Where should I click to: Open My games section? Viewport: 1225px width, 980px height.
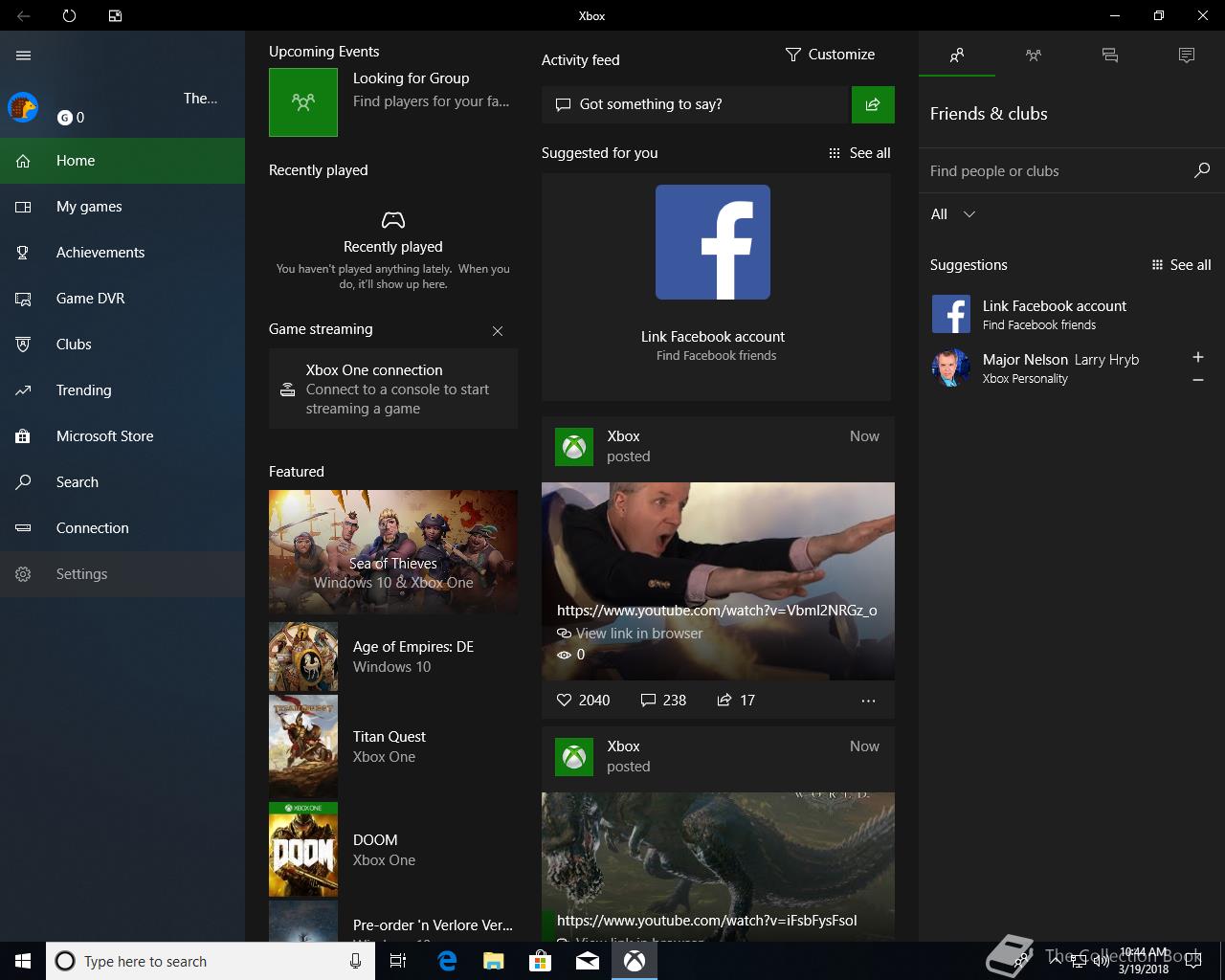click(122, 207)
